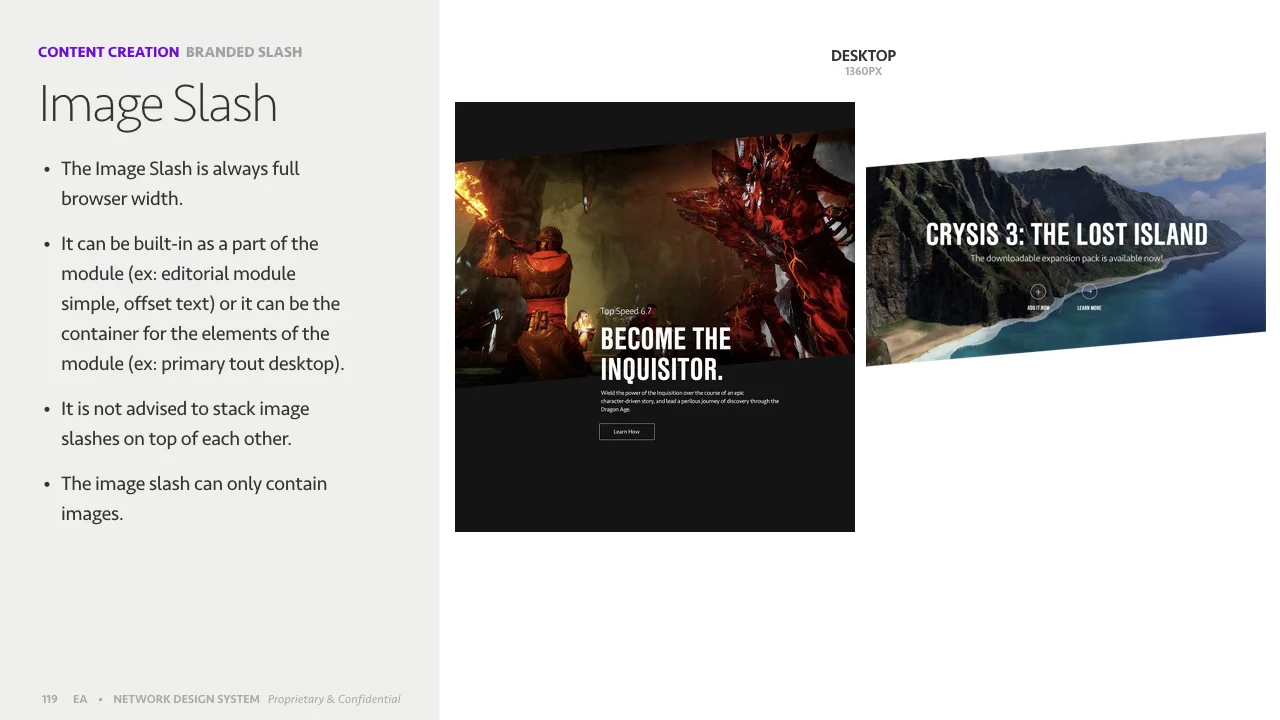Viewport: 1280px width, 720px height.
Task: Click the arrow icon above LEARN MORE
Action: tap(1089, 291)
